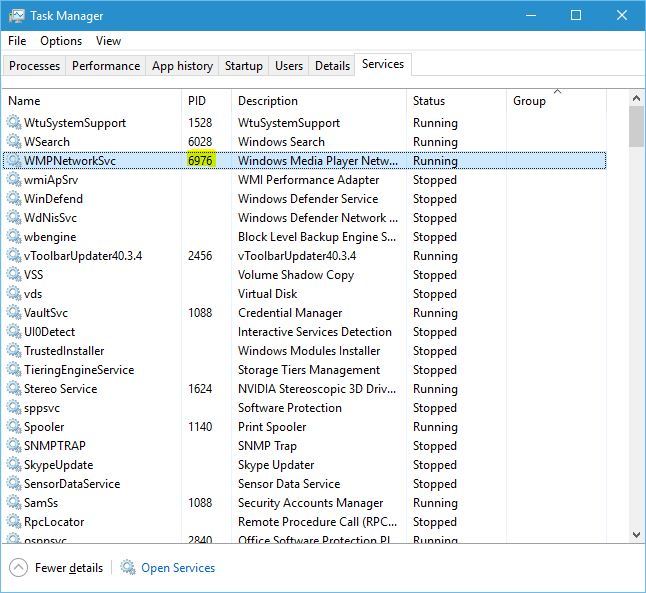Viewport: 646px width, 593px height.
Task: Open the Options menu
Action: tap(61, 41)
